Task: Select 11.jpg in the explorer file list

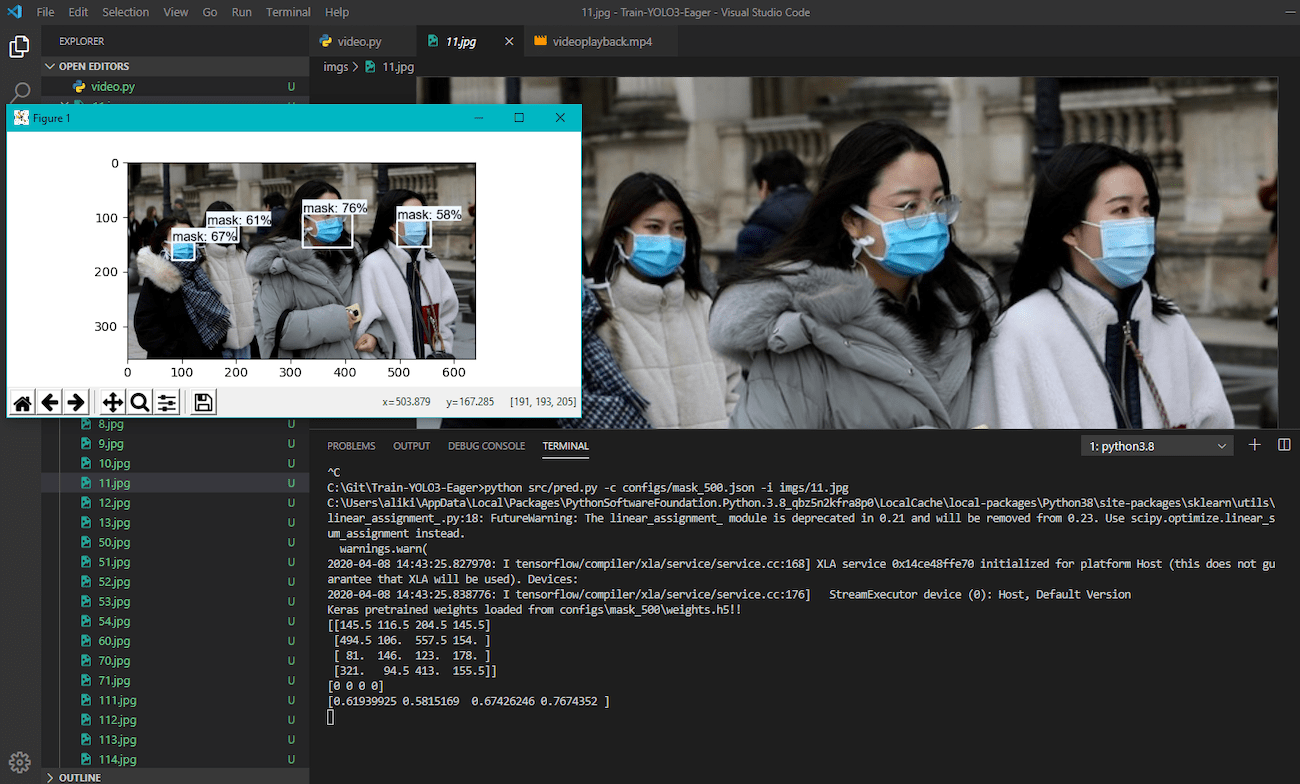Action: (x=175, y=483)
